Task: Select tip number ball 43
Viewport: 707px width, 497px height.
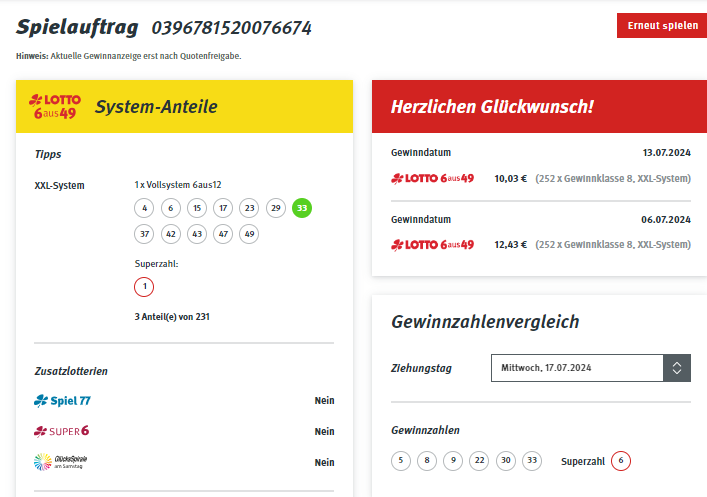Action: pos(197,234)
